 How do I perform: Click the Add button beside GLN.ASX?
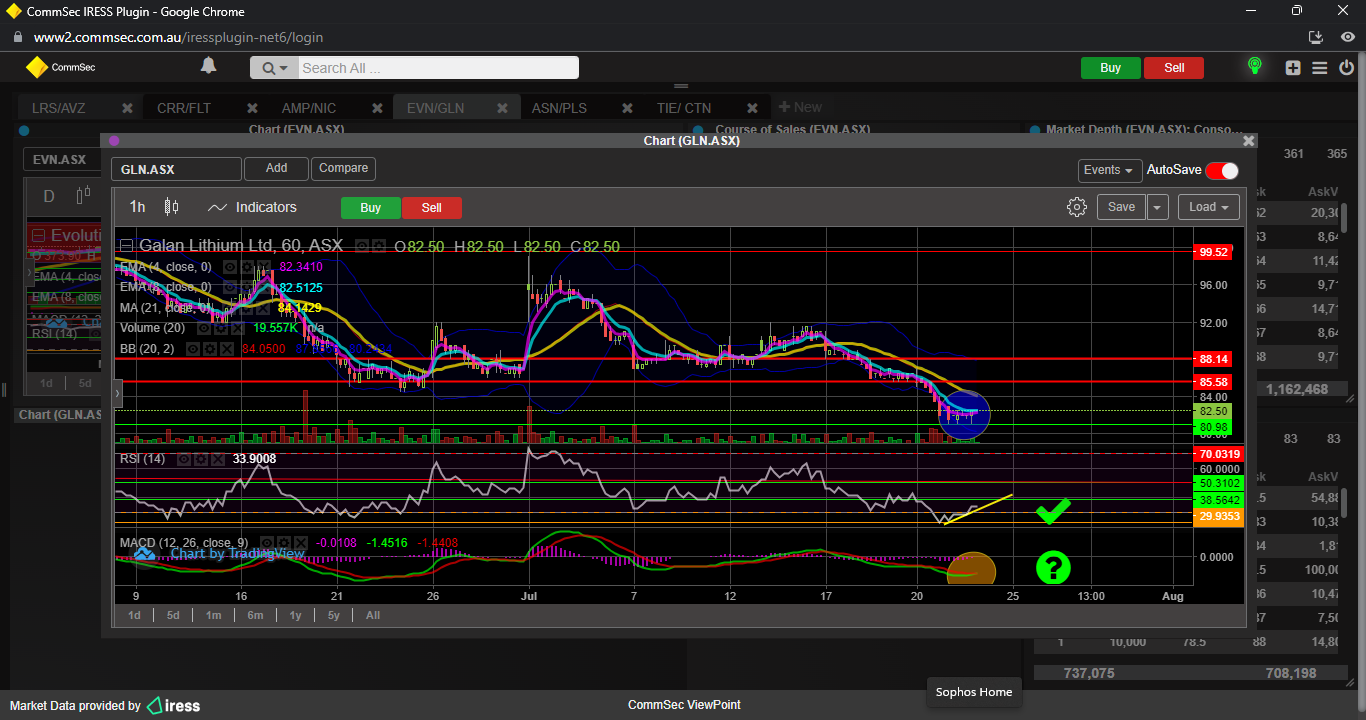point(276,168)
